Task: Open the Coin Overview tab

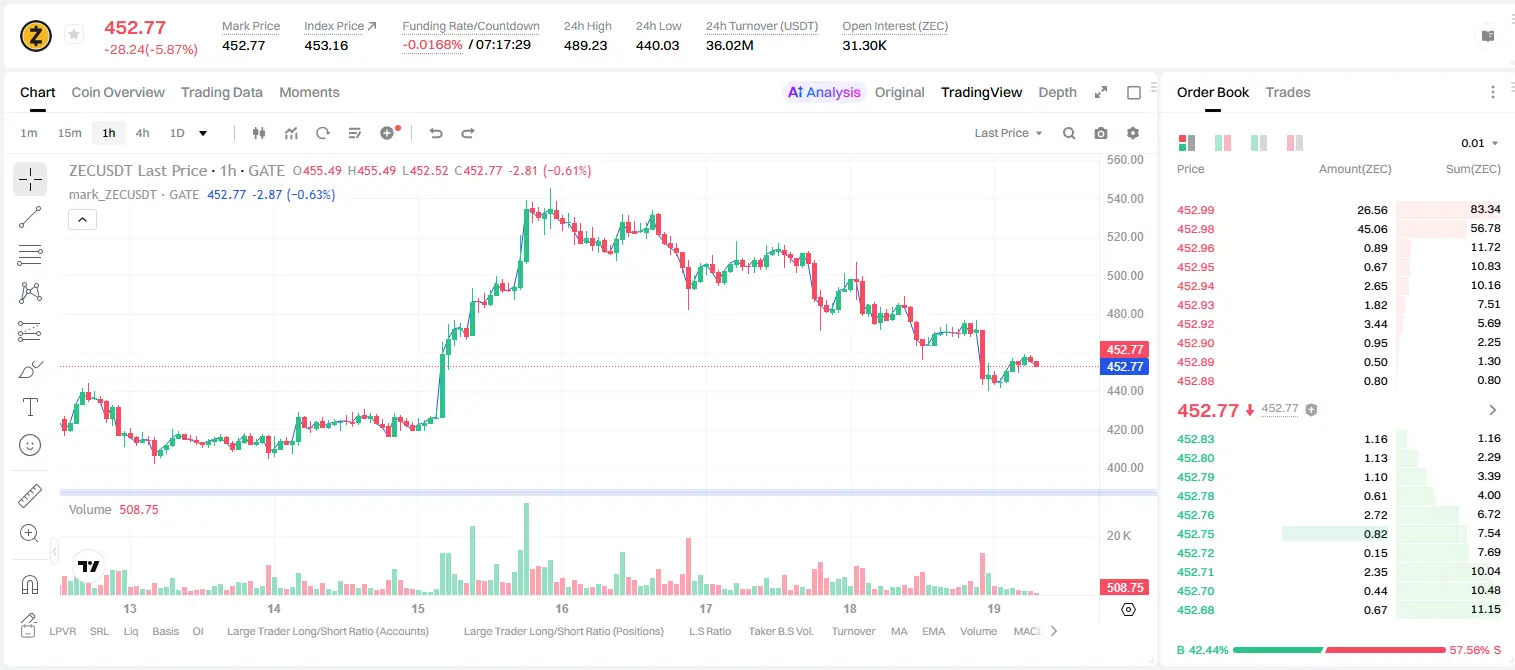Action: click(x=118, y=92)
